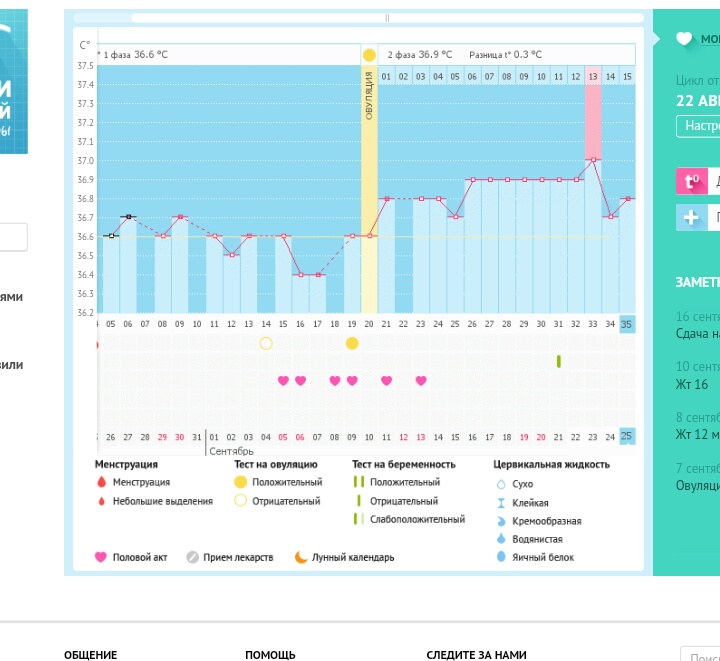The width and height of the screenshot is (720, 661).
Task: Click the pink heart legend icon for Половой акт
Action: point(101,557)
